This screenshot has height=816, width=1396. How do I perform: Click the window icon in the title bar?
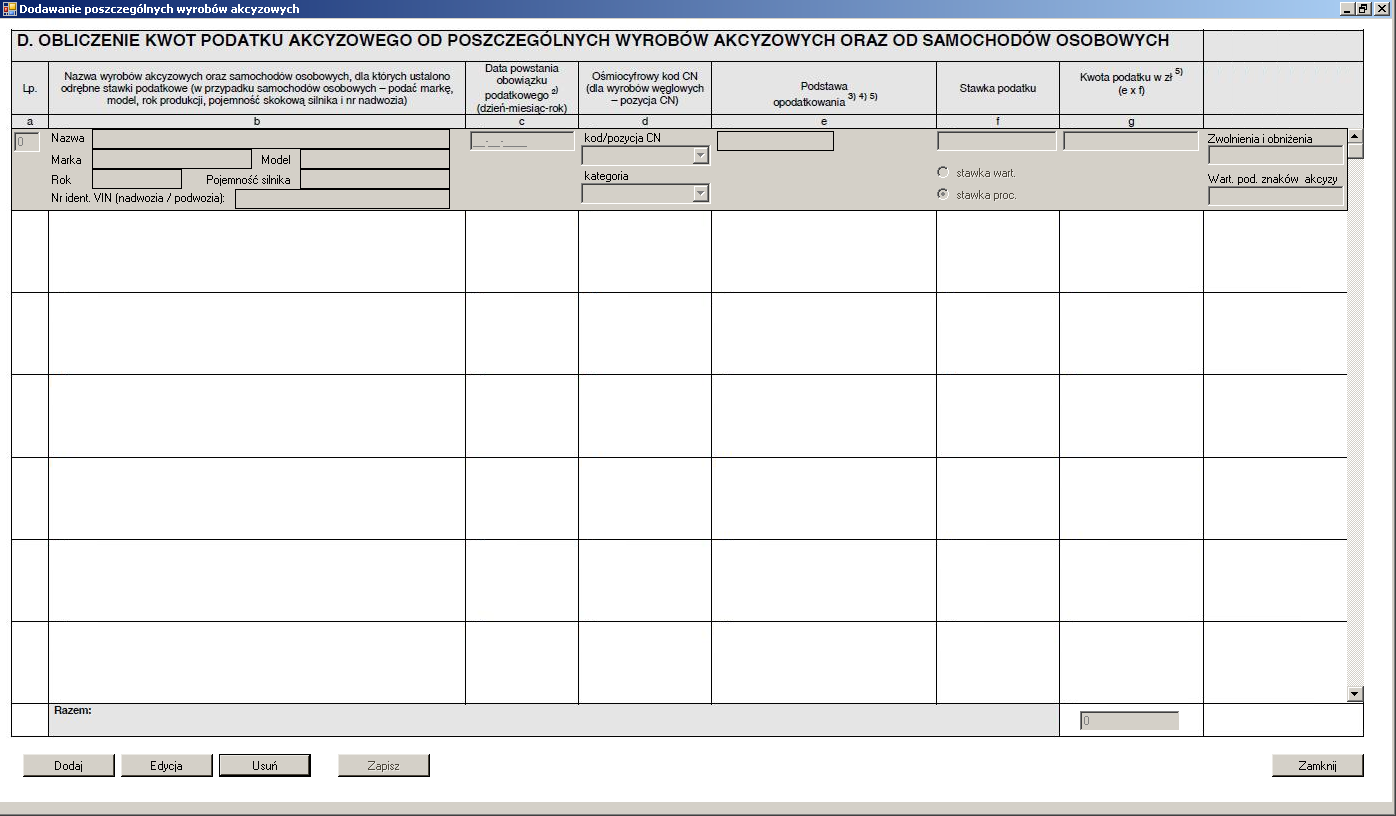(10, 8)
